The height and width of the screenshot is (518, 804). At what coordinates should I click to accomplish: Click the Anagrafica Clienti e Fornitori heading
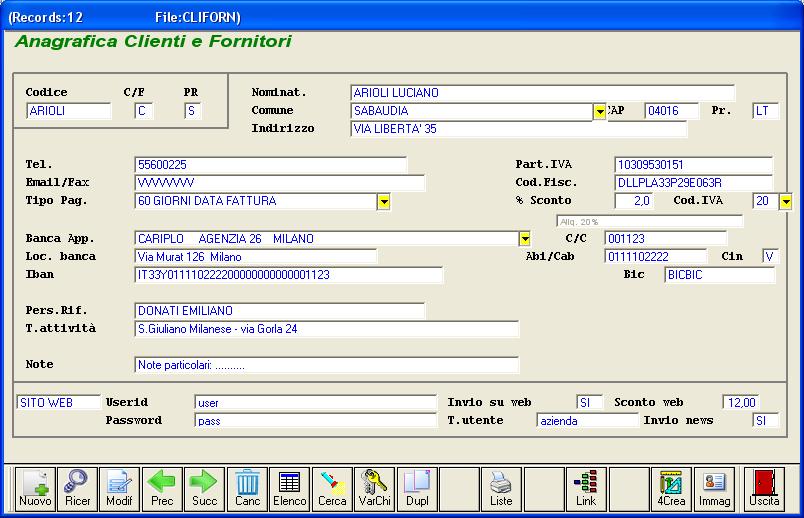click(153, 41)
